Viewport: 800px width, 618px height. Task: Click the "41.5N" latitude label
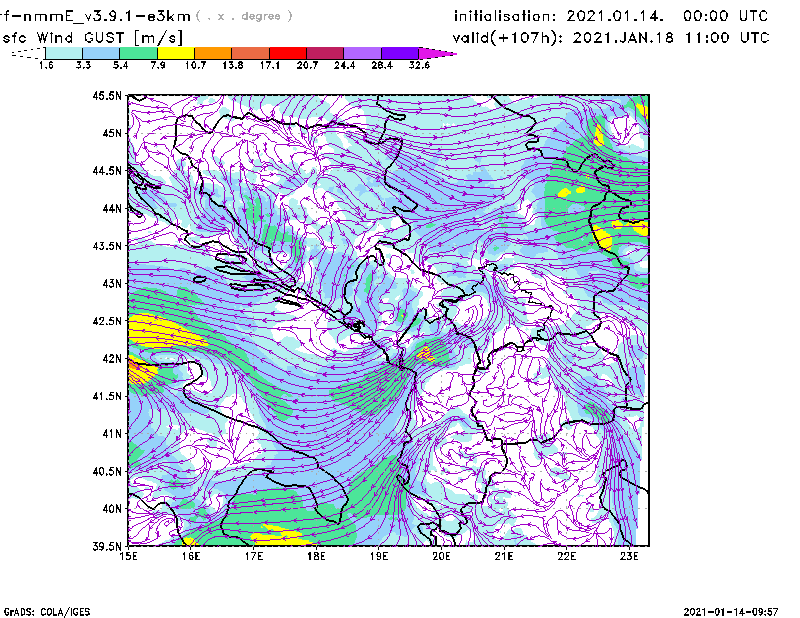click(x=107, y=396)
